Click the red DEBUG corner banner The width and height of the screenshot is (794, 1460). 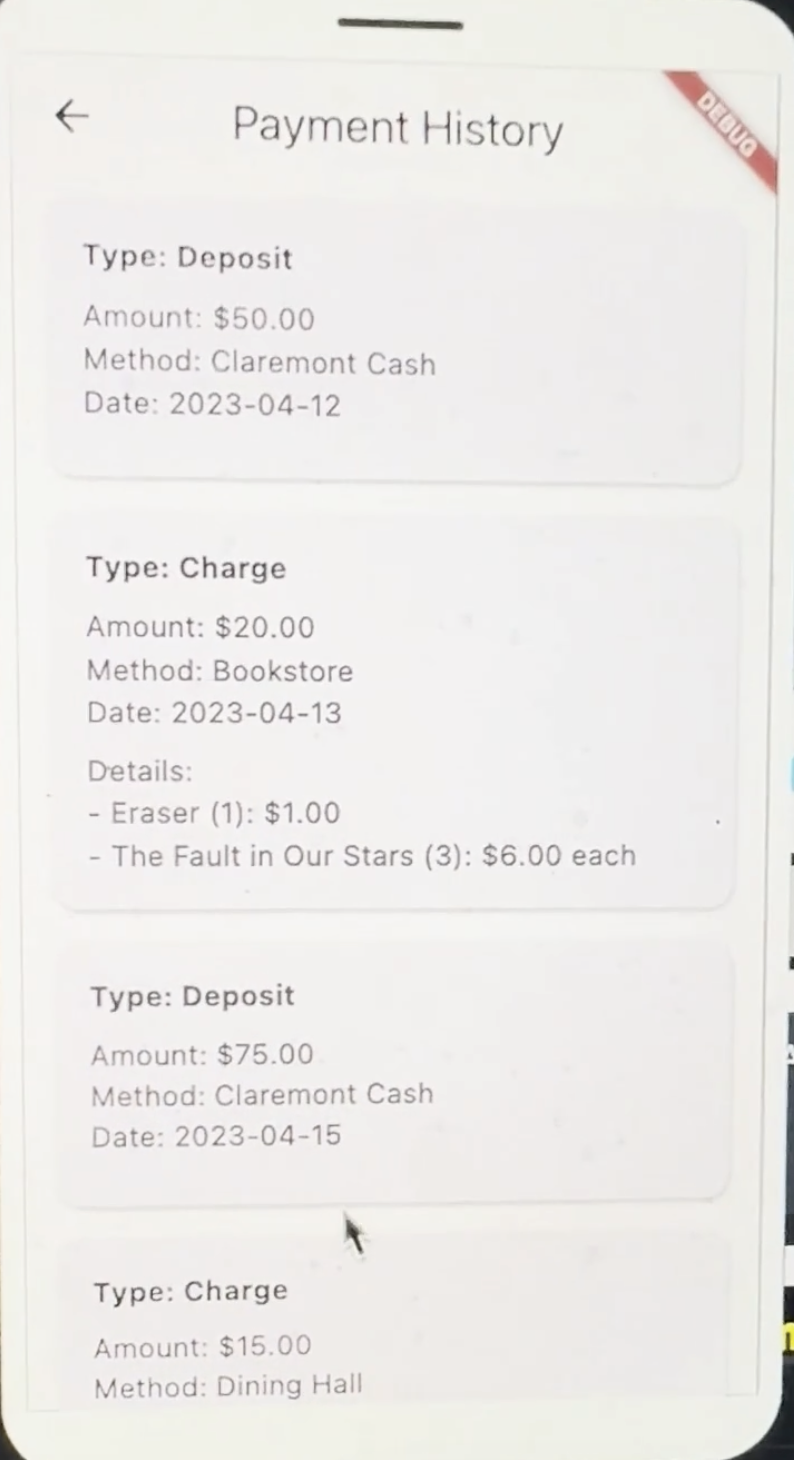728,126
